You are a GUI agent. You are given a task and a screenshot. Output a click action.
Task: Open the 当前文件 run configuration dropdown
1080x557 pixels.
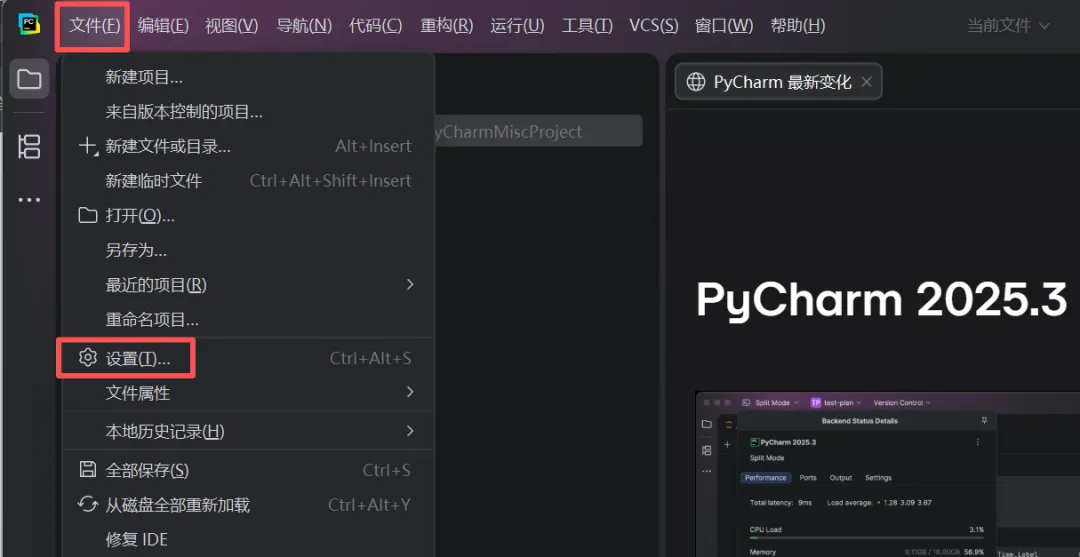pos(1008,25)
